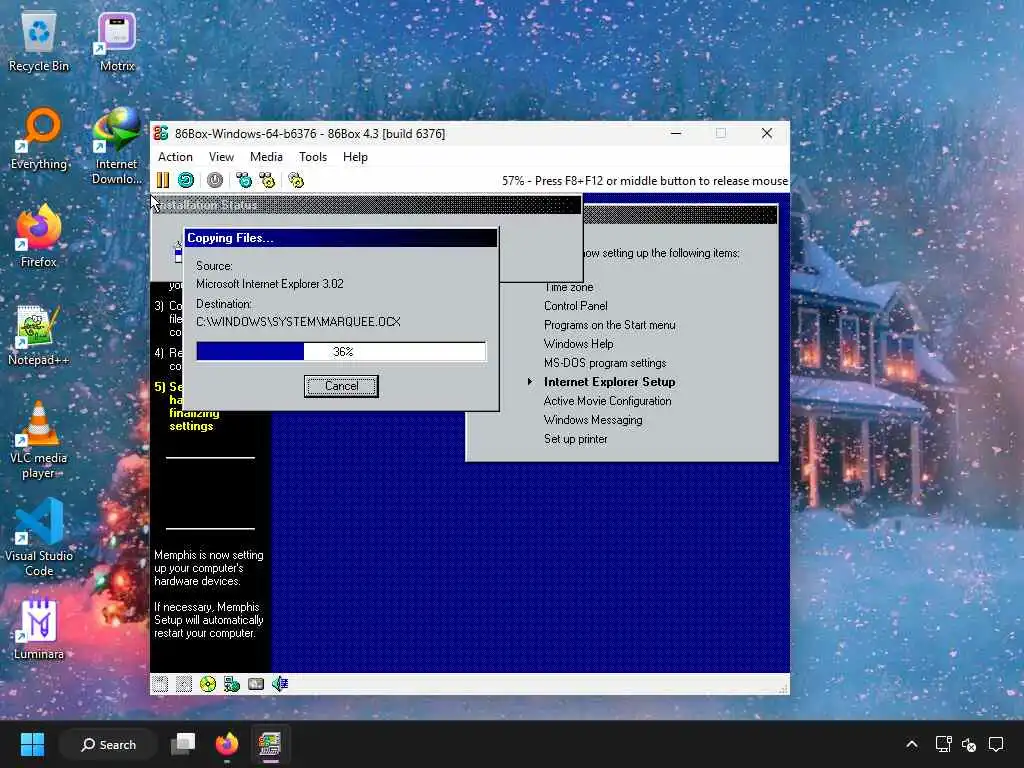Click the Search box on taskbar

tap(108, 744)
